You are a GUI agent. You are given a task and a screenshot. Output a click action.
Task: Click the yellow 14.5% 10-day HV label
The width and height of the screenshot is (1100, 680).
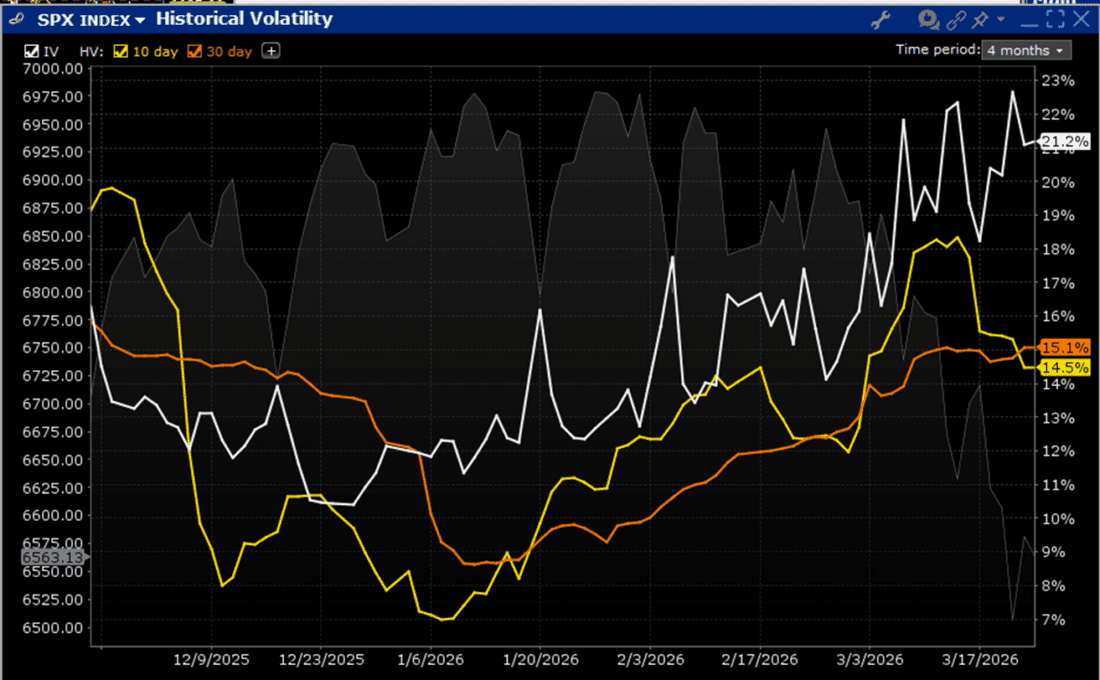point(1064,368)
